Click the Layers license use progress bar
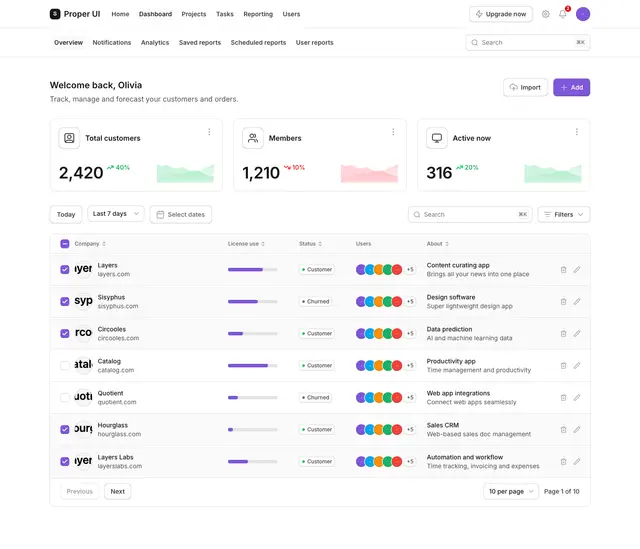This screenshot has height=549, width=640. pyautogui.click(x=253, y=269)
